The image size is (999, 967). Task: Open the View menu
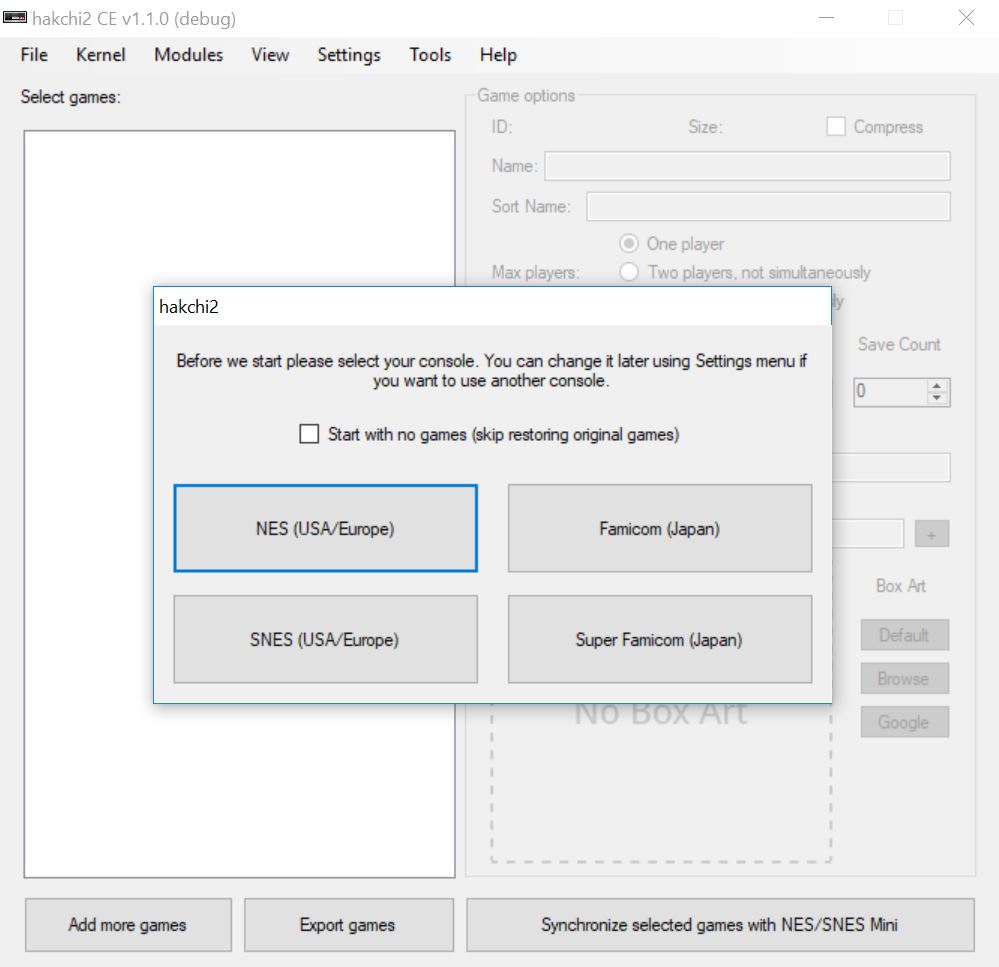(x=270, y=55)
